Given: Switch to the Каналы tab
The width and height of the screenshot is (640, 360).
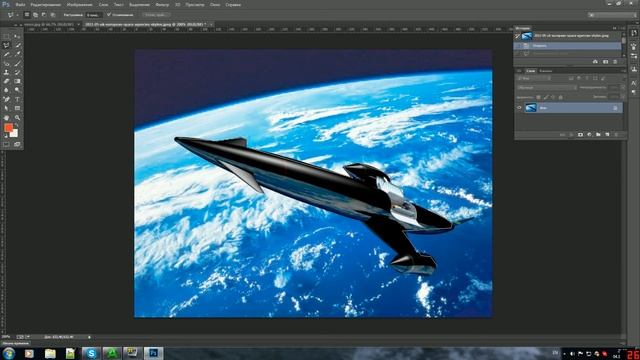Looking at the screenshot, I should click(546, 71).
